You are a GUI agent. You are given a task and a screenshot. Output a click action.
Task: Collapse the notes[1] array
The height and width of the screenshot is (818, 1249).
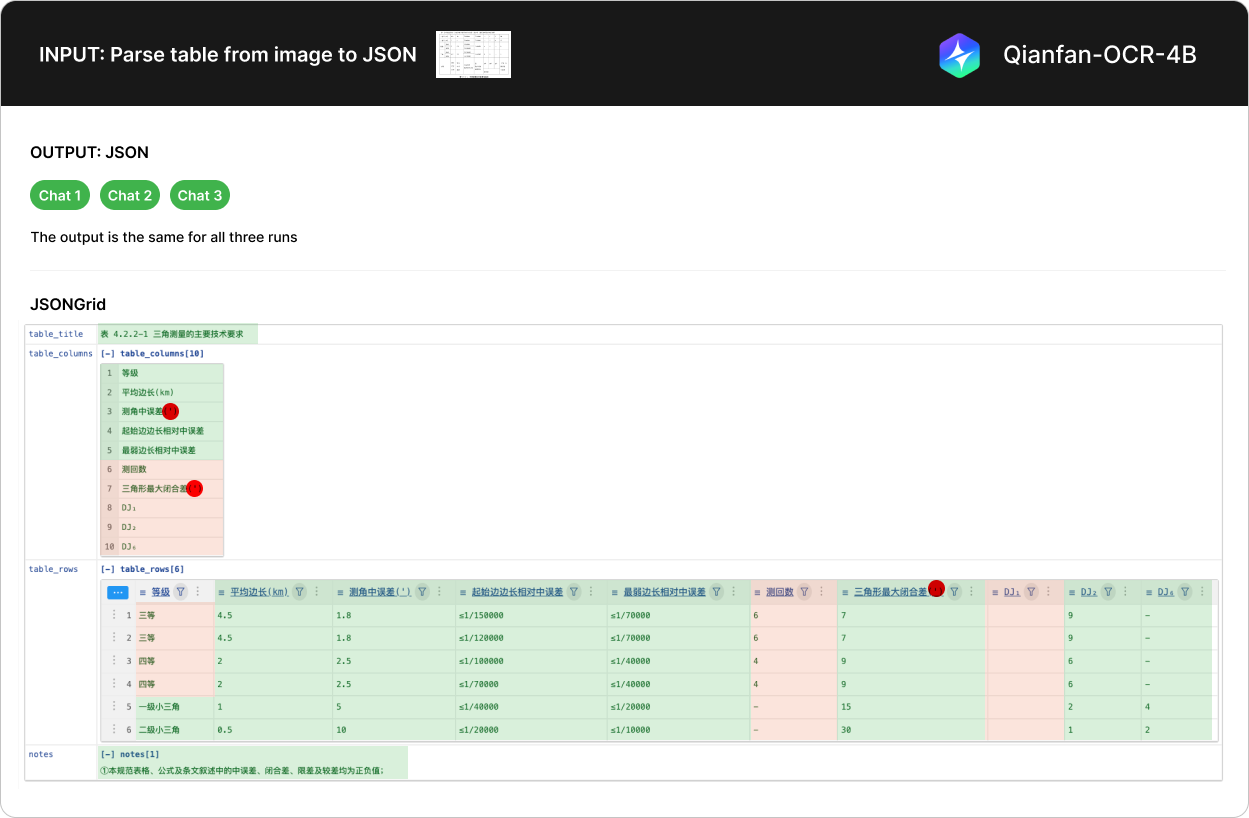pyautogui.click(x=106, y=754)
